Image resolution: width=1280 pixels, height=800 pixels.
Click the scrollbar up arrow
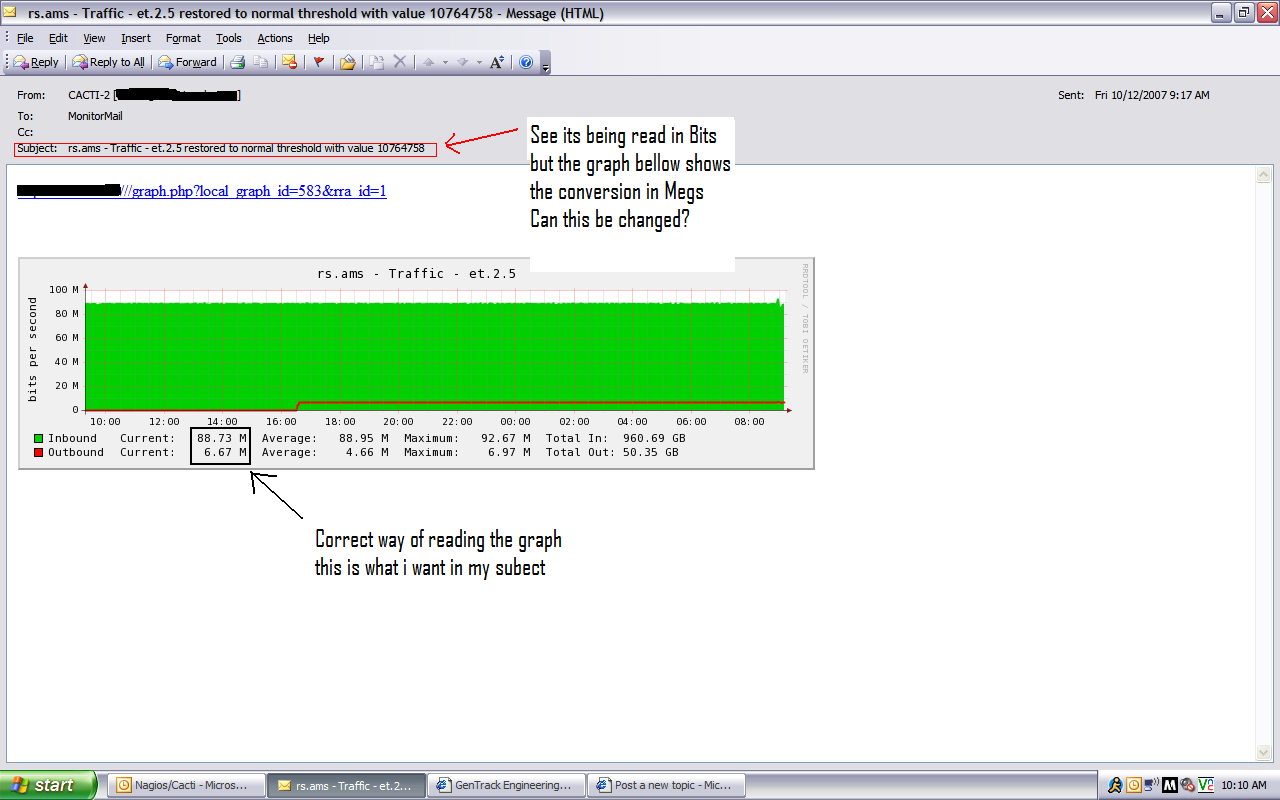[x=1264, y=175]
